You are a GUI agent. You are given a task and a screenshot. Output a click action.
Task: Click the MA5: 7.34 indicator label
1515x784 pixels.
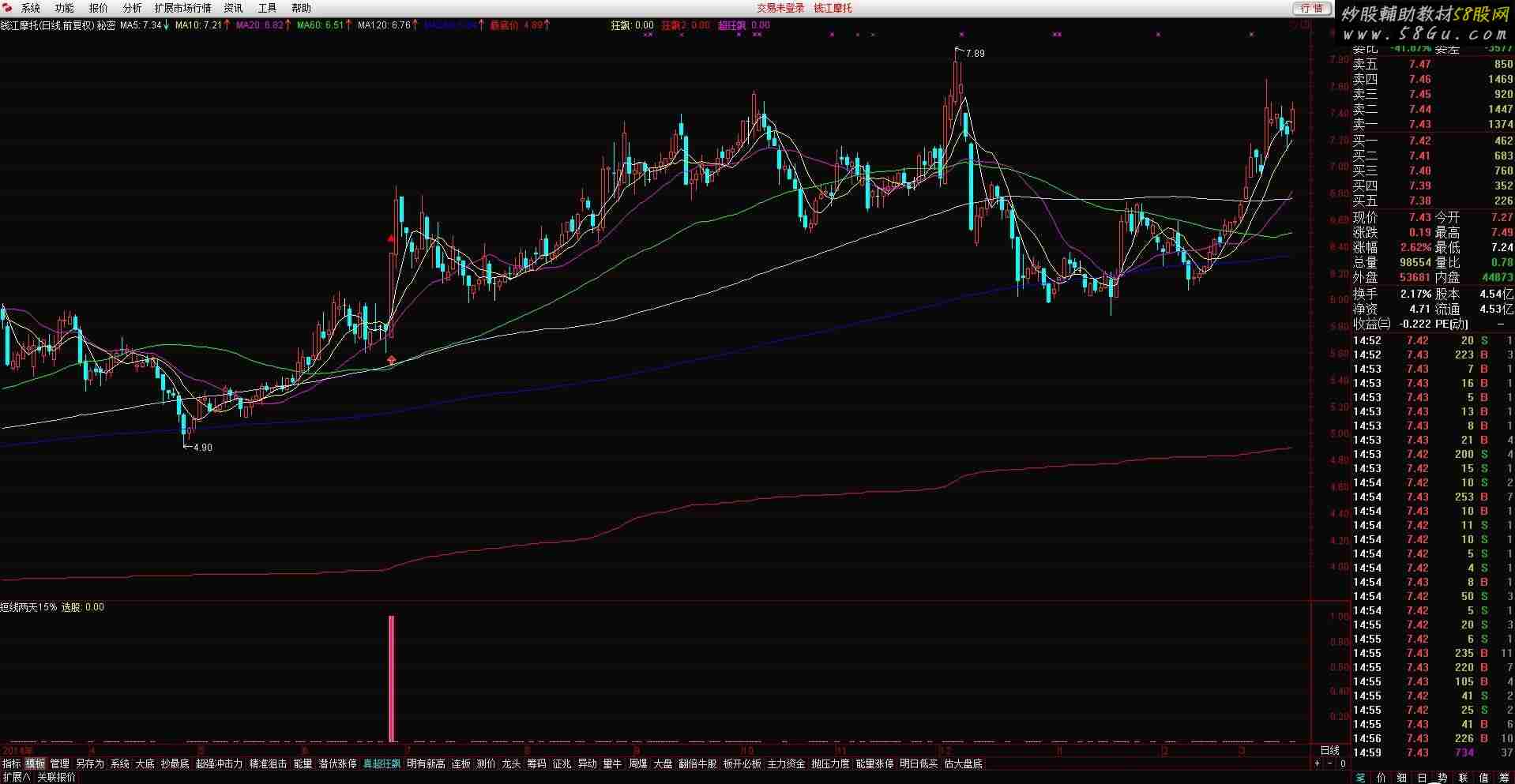tap(141, 25)
